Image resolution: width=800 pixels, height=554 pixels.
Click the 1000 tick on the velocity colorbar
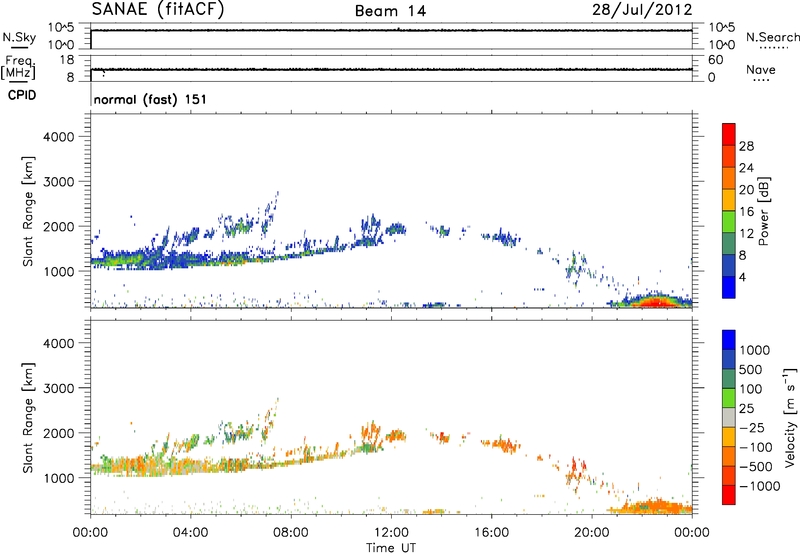tap(755, 350)
